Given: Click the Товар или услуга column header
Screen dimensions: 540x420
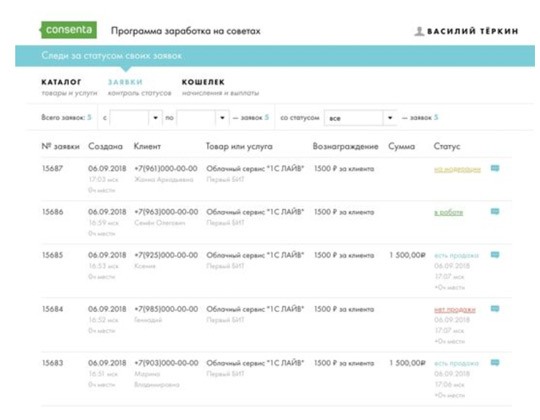Looking at the screenshot, I should pyautogui.click(x=239, y=146).
